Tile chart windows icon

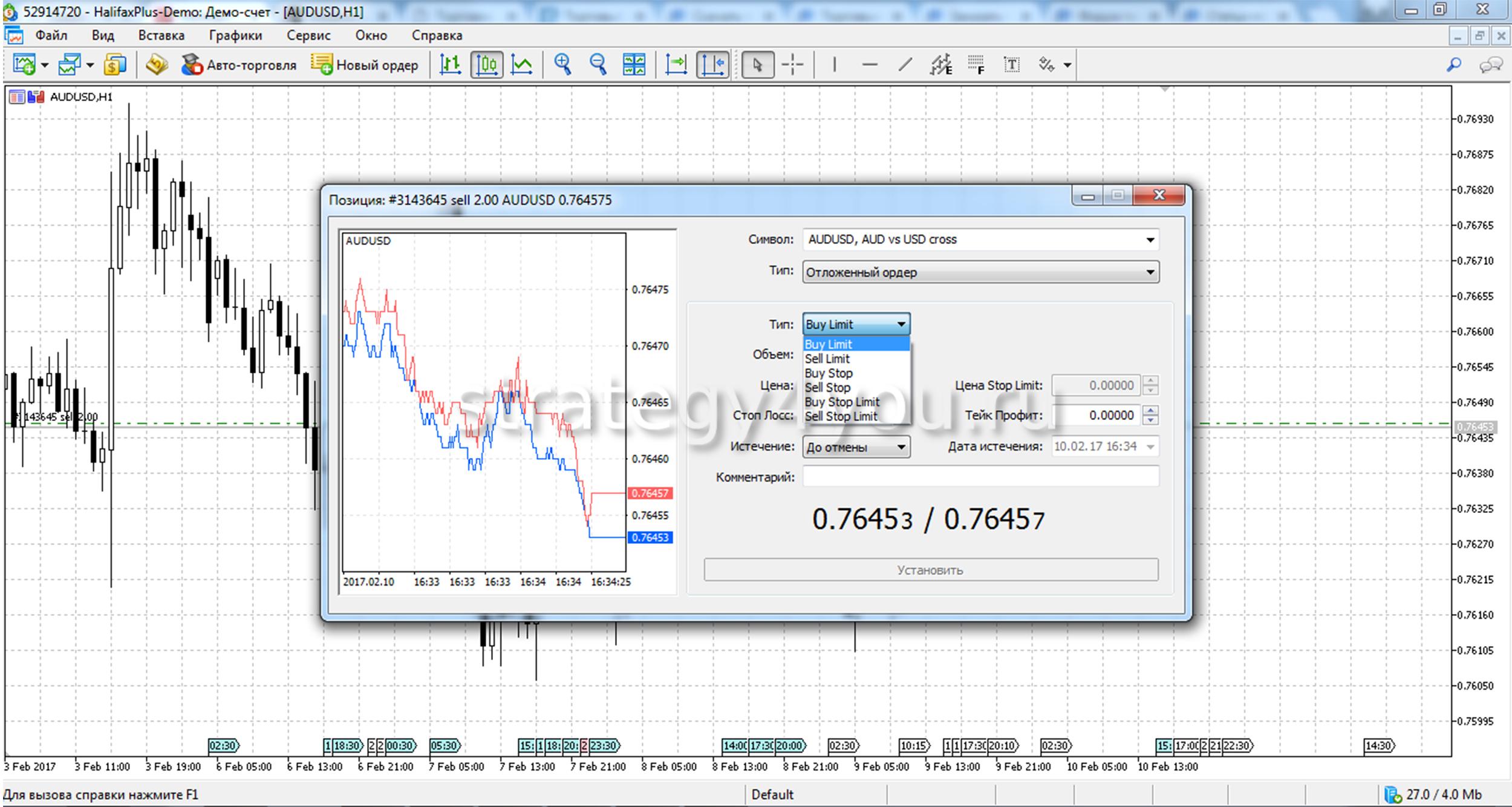pos(634,65)
